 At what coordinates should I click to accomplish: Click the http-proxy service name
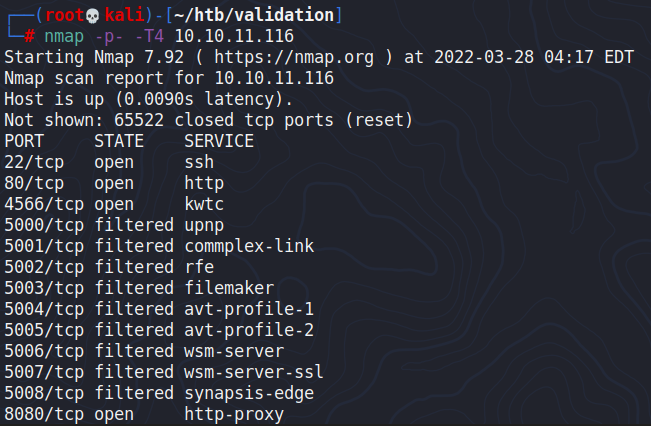pos(234,414)
